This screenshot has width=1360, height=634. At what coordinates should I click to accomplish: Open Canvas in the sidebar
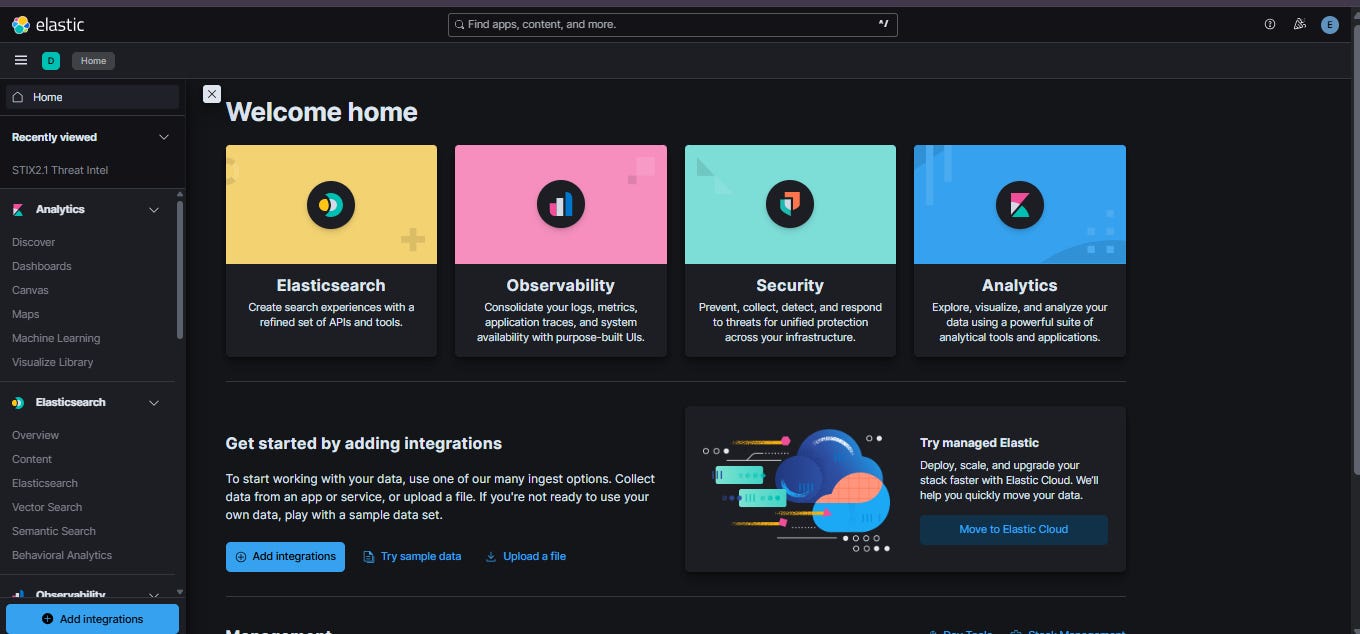click(x=30, y=290)
